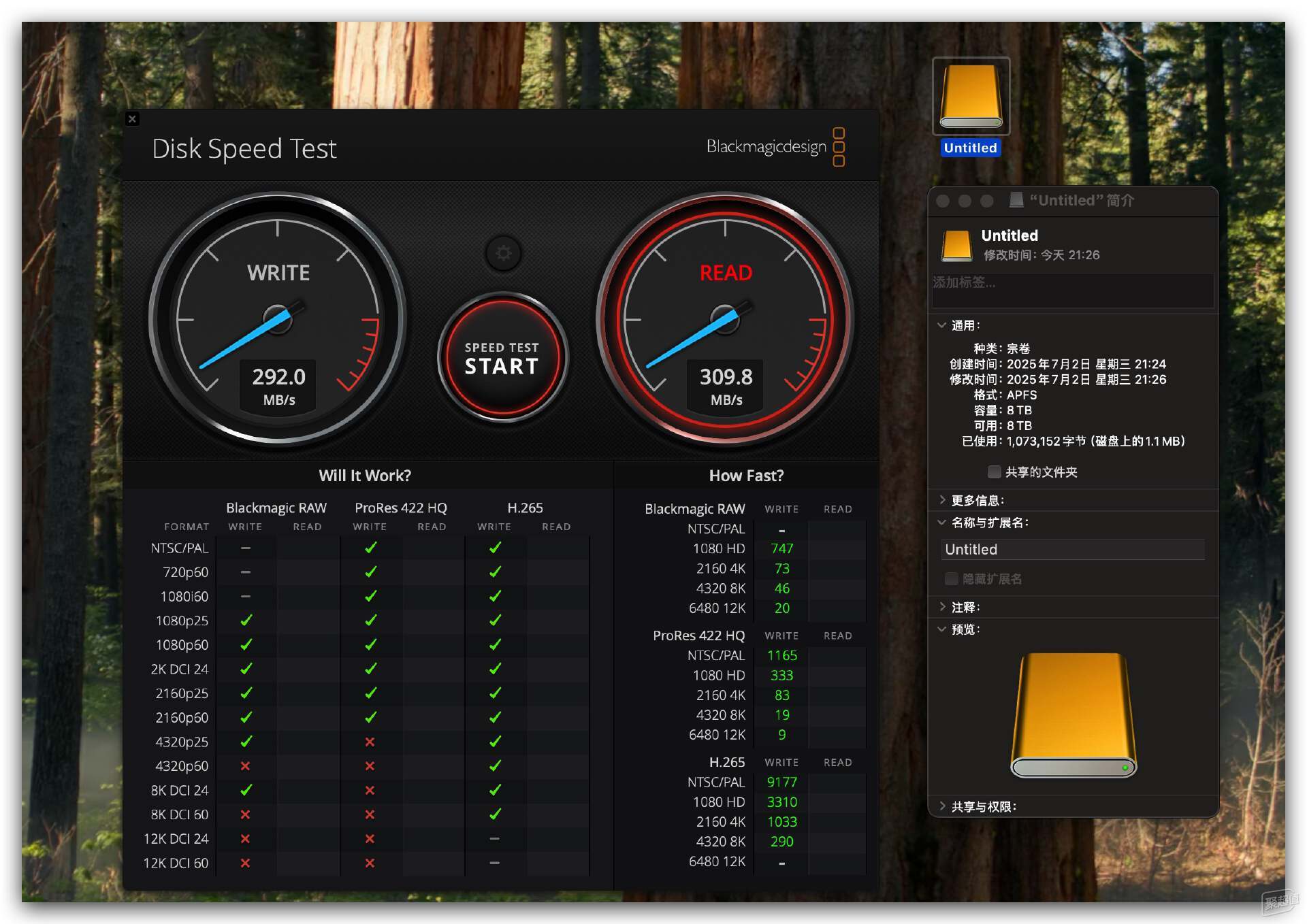Select the Untitled drive icon on desktop
1307x924 pixels.
971,96
